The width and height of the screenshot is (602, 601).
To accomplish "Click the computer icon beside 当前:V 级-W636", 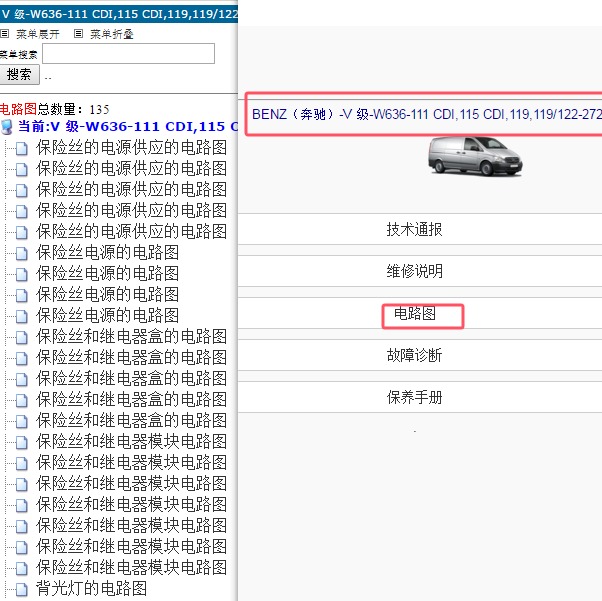I will coord(7,127).
